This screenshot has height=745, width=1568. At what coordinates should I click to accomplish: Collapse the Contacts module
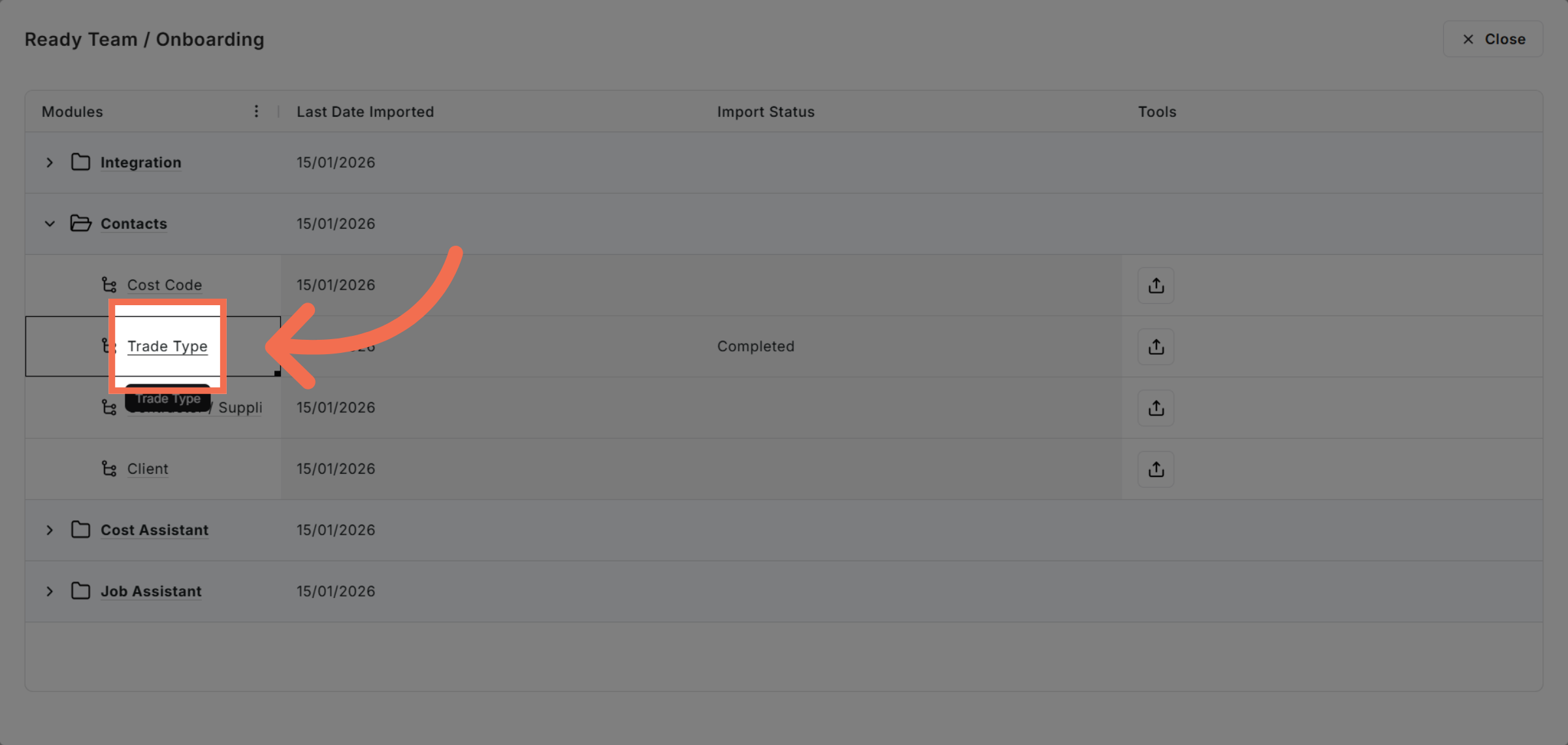(50, 223)
